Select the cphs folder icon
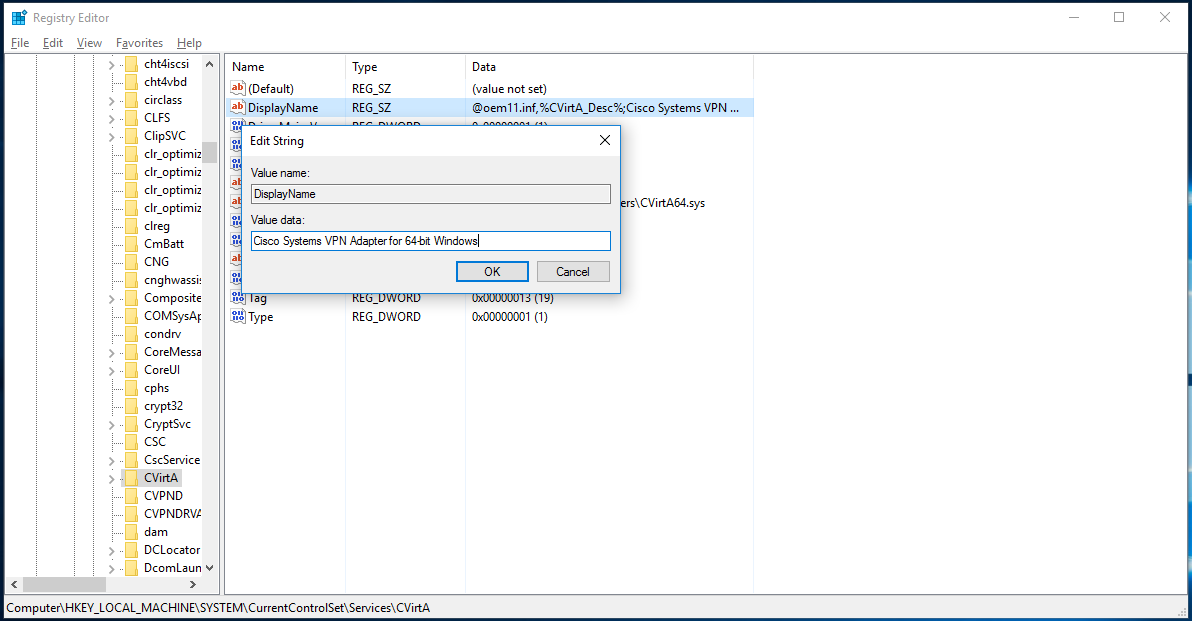Screen dimensions: 1192x621 pyautogui.click(x=132, y=388)
